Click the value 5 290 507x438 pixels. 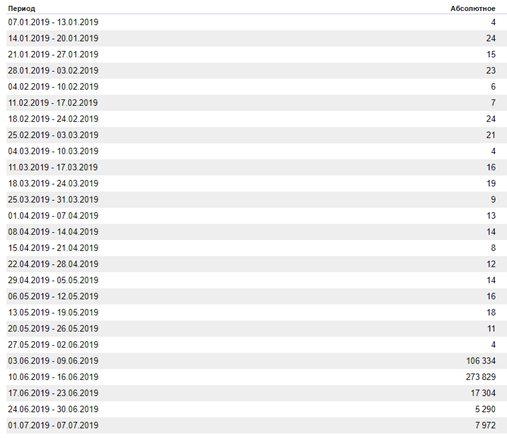click(485, 409)
